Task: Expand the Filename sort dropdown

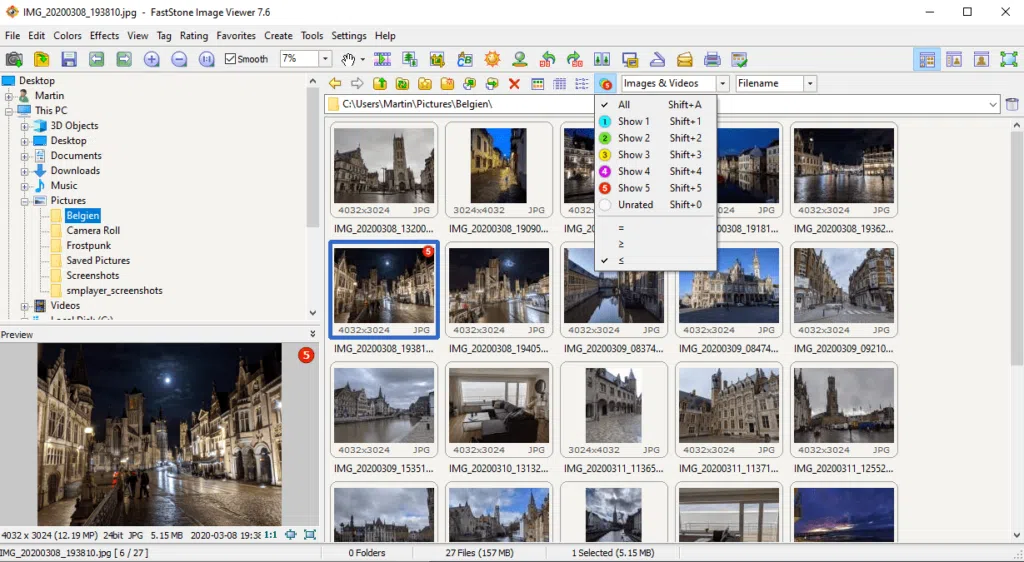Action: click(810, 84)
